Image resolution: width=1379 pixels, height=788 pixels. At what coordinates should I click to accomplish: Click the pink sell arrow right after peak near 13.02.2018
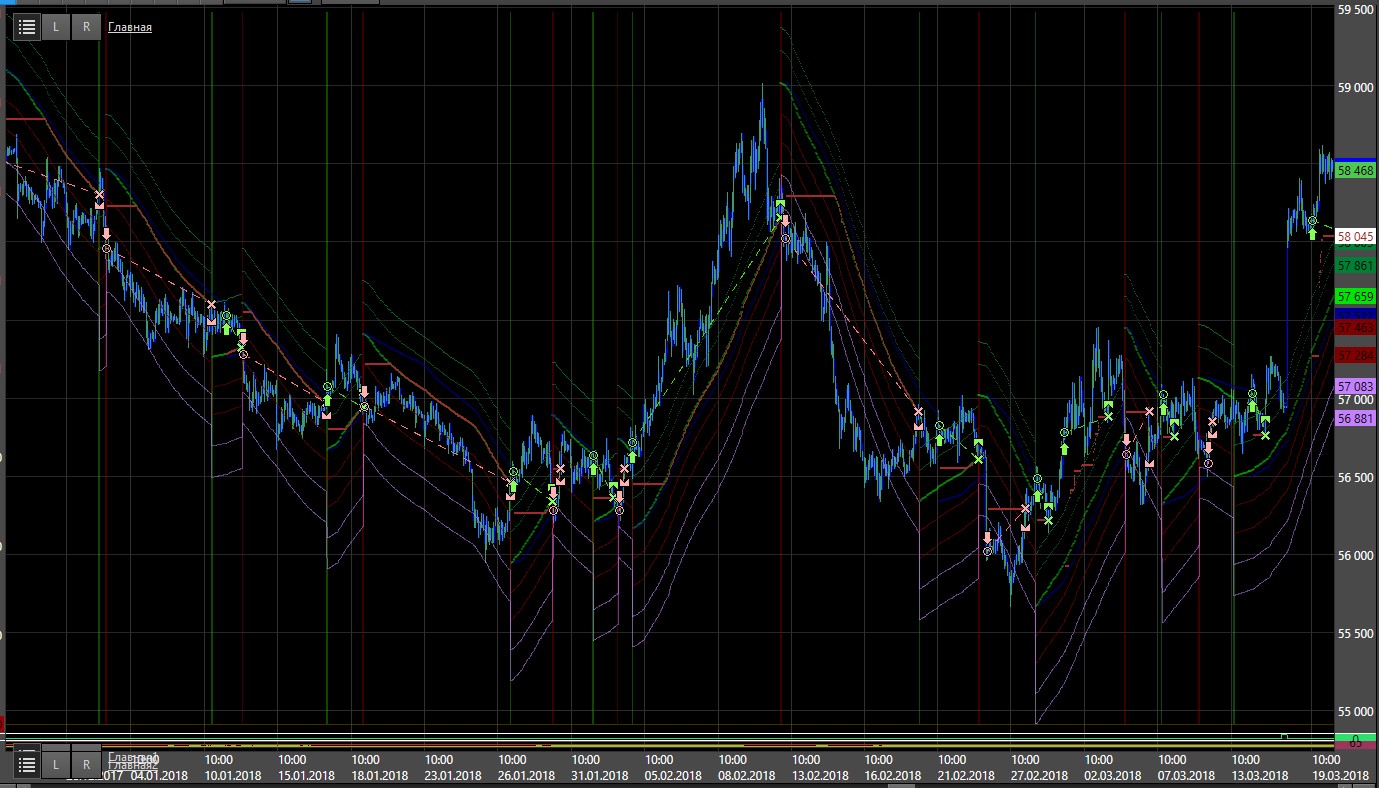pos(785,221)
